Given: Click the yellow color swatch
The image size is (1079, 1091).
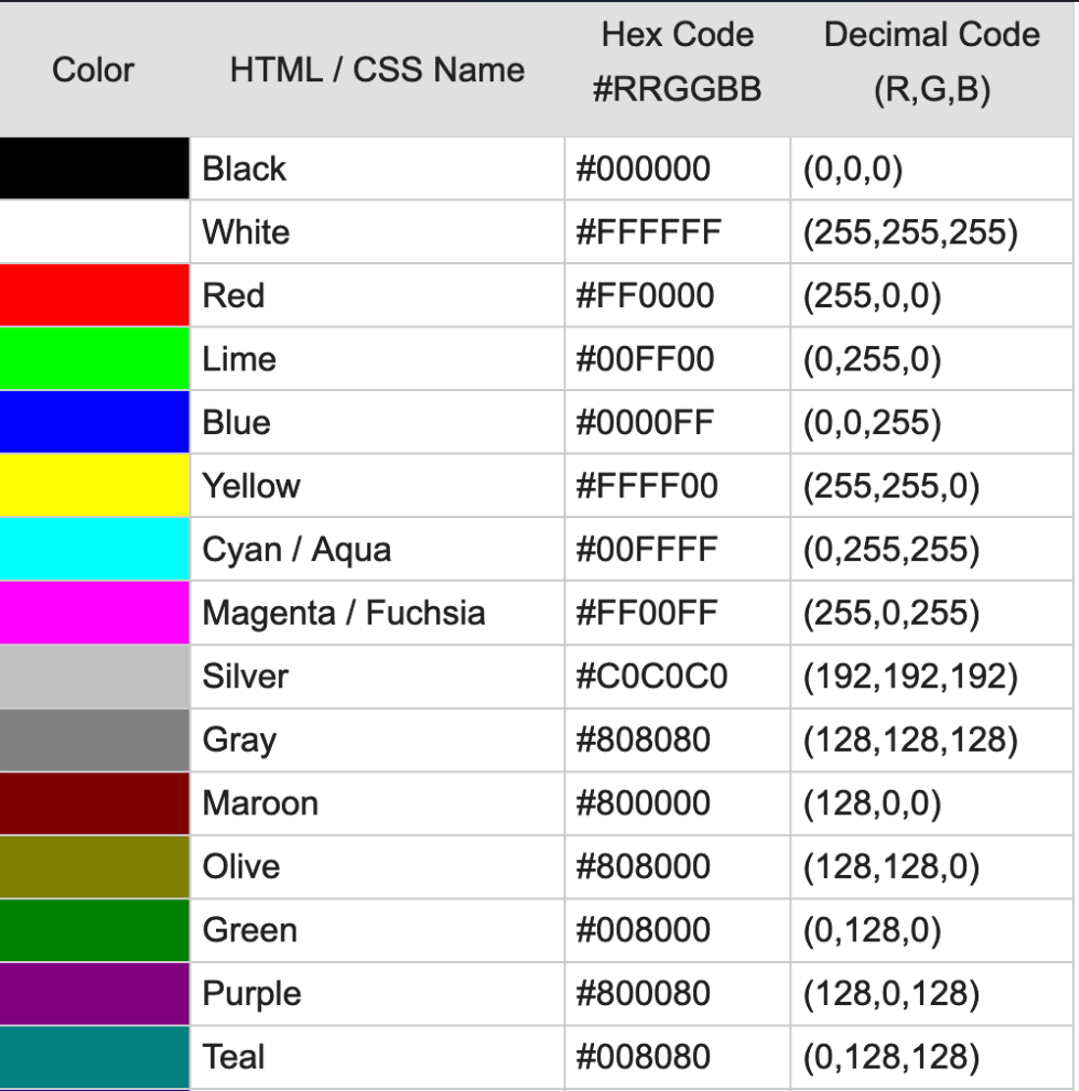Looking at the screenshot, I should (94, 486).
